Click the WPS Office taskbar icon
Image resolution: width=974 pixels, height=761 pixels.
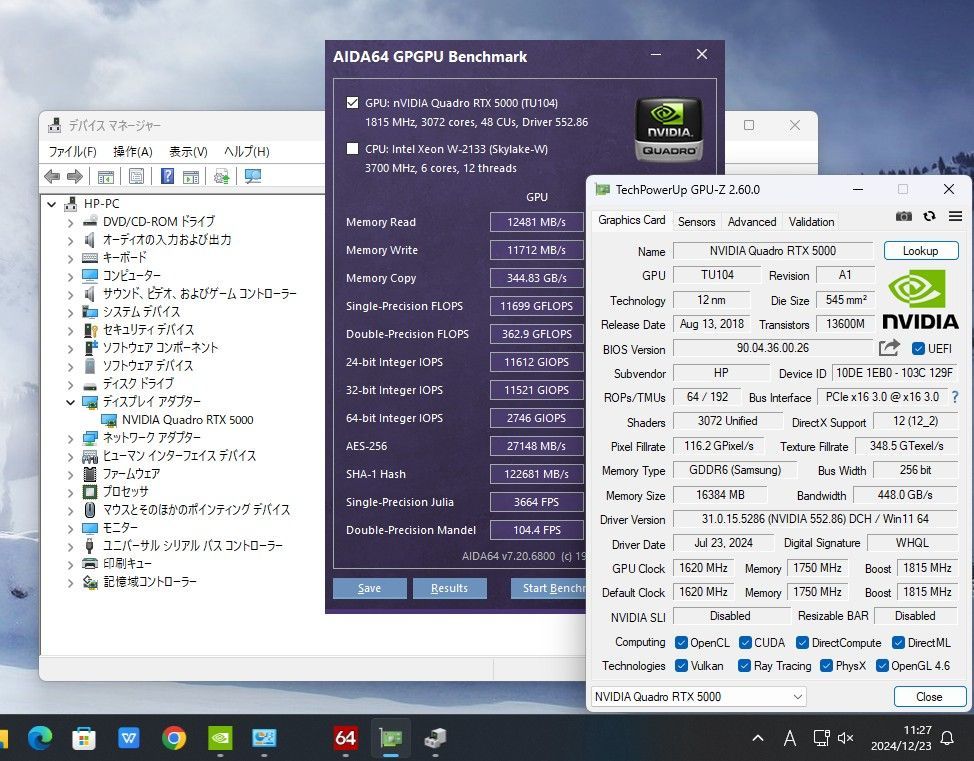pos(129,738)
